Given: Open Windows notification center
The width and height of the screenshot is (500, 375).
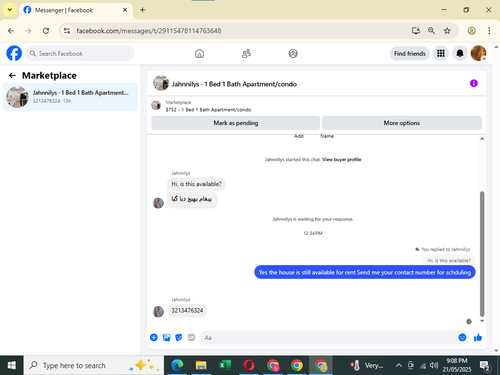Looking at the screenshot, I should point(485,366).
